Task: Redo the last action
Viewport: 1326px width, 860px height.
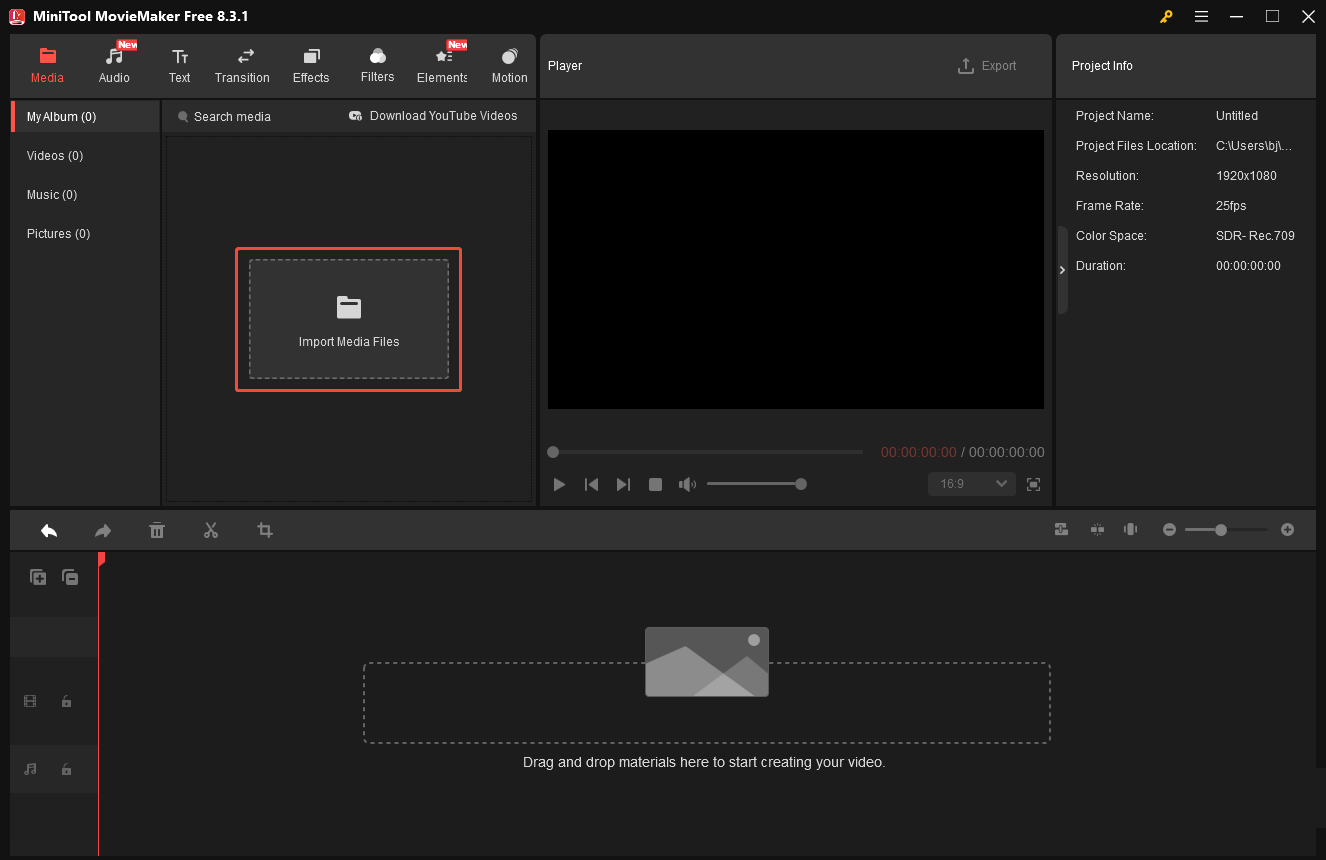Action: coord(102,530)
